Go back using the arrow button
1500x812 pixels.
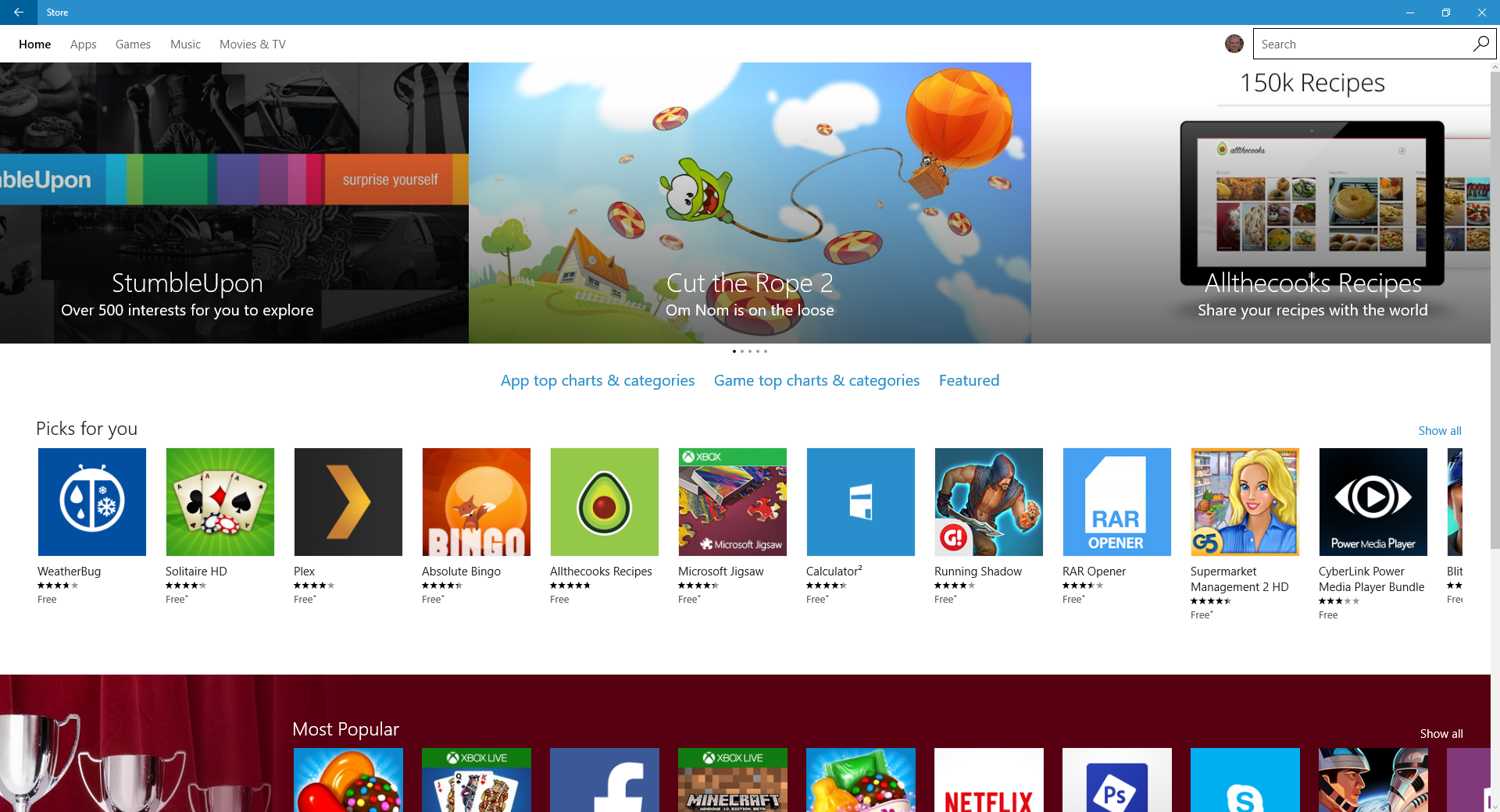[19, 12]
